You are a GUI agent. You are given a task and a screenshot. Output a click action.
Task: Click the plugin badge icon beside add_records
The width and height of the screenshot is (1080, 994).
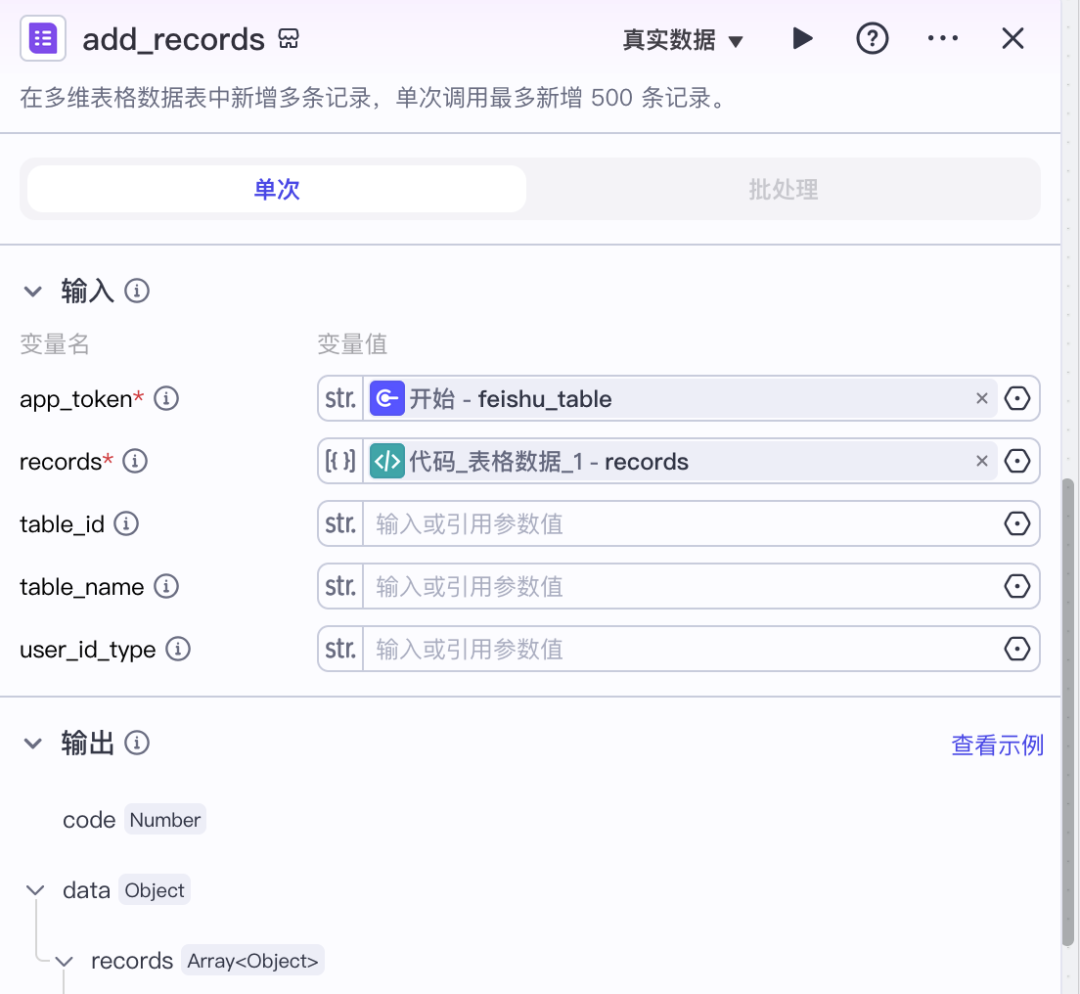pos(289,39)
